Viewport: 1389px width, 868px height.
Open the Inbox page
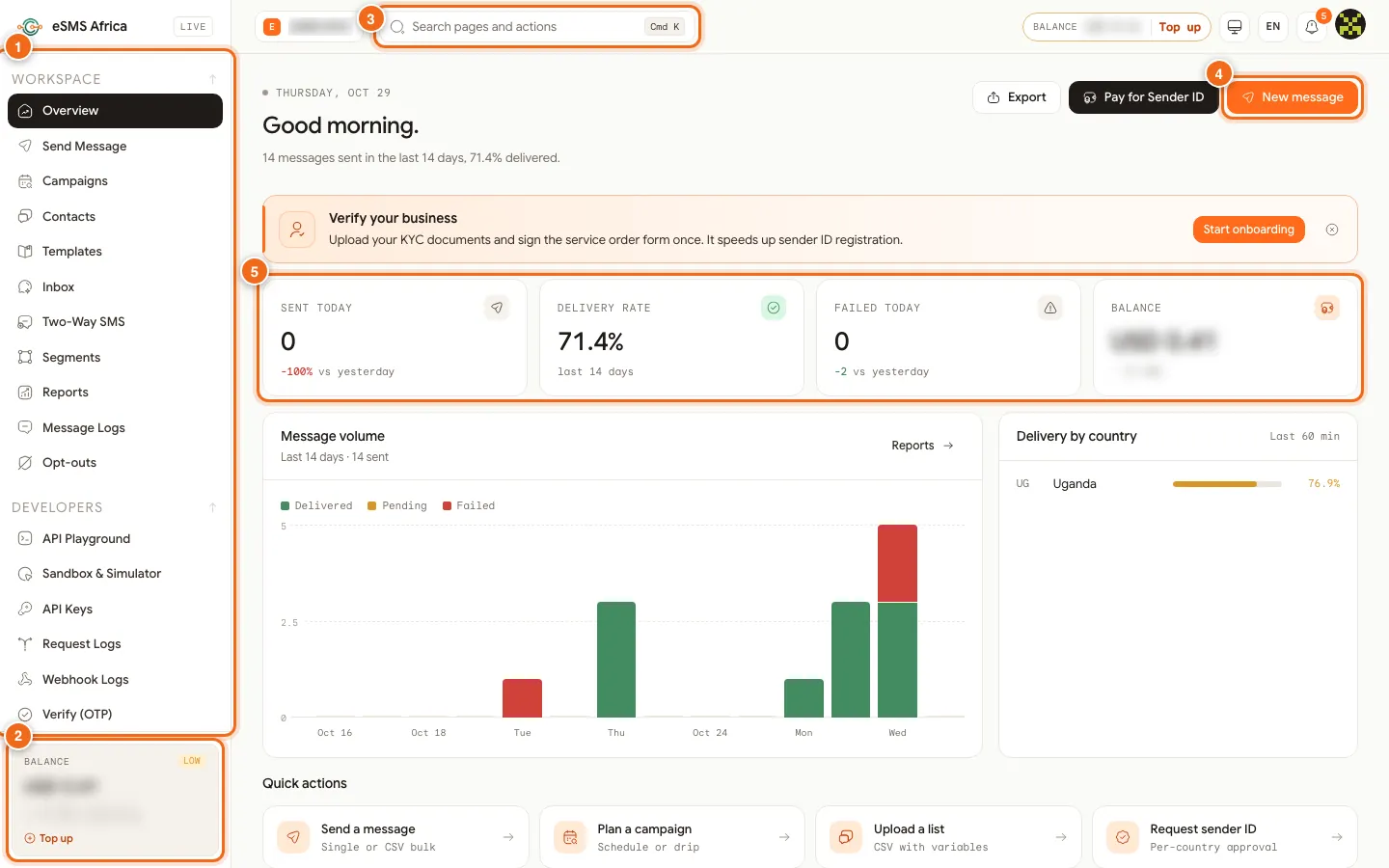point(115,286)
